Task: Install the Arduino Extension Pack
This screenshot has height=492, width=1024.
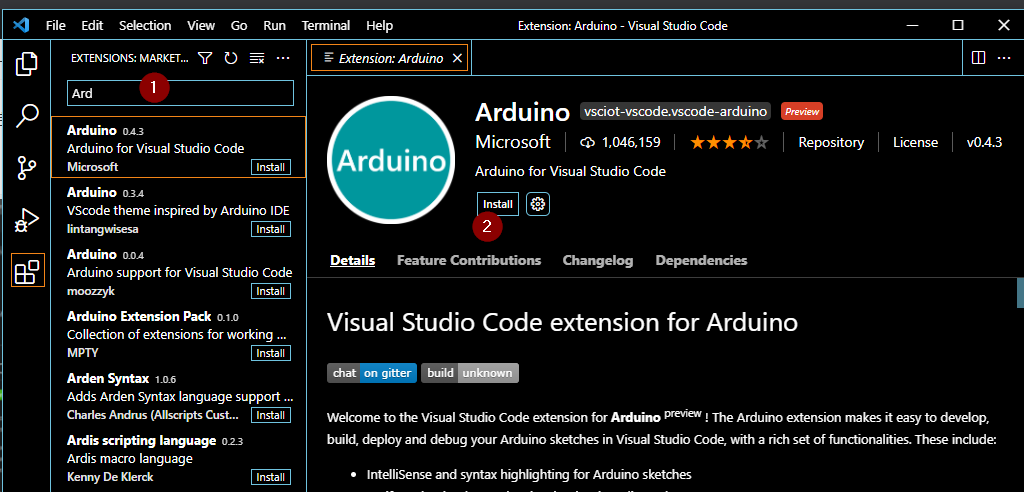Action: point(270,353)
